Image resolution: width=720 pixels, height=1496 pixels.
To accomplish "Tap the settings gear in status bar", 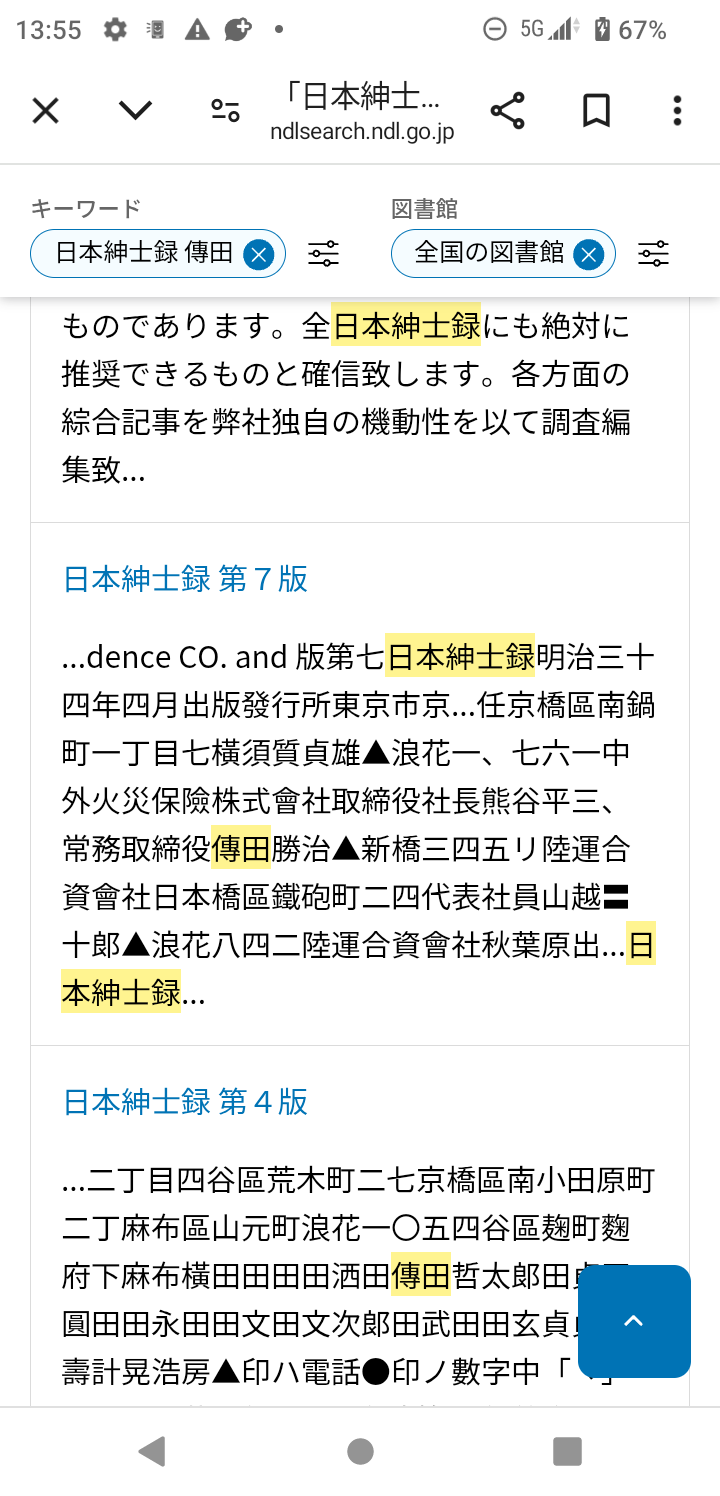I will [x=115, y=30].
